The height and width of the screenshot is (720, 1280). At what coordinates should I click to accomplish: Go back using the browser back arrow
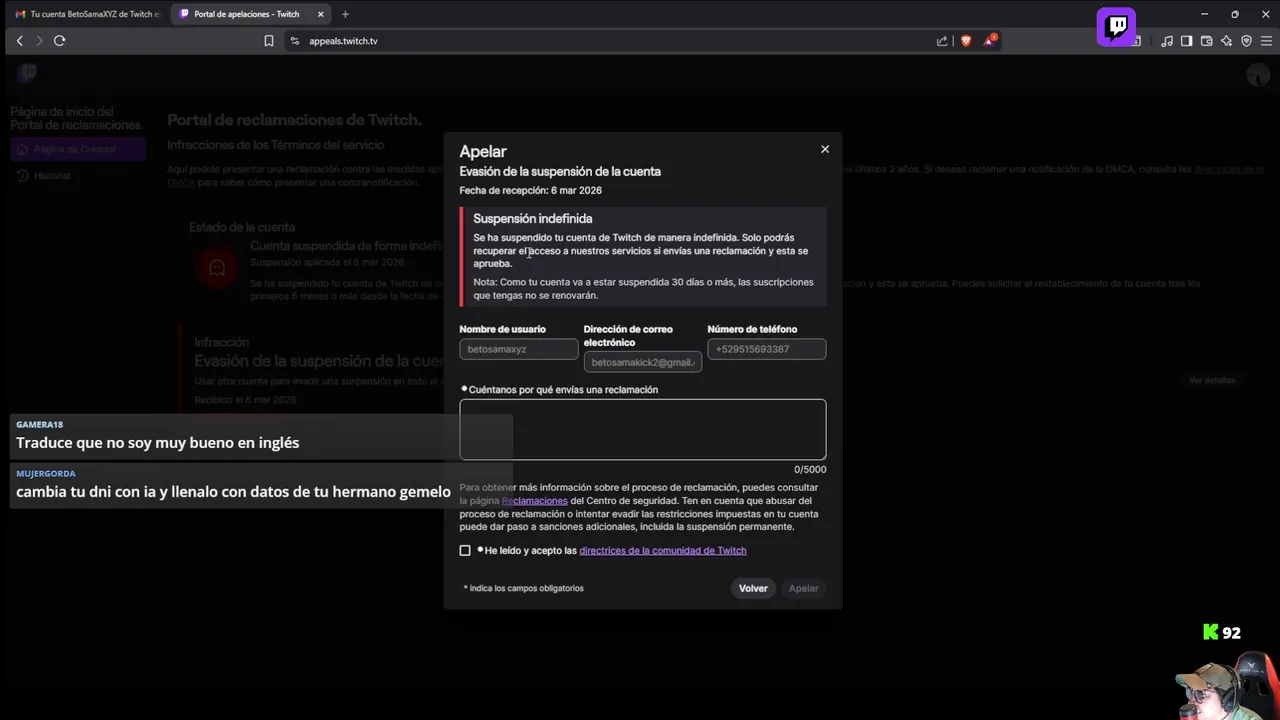click(x=19, y=41)
